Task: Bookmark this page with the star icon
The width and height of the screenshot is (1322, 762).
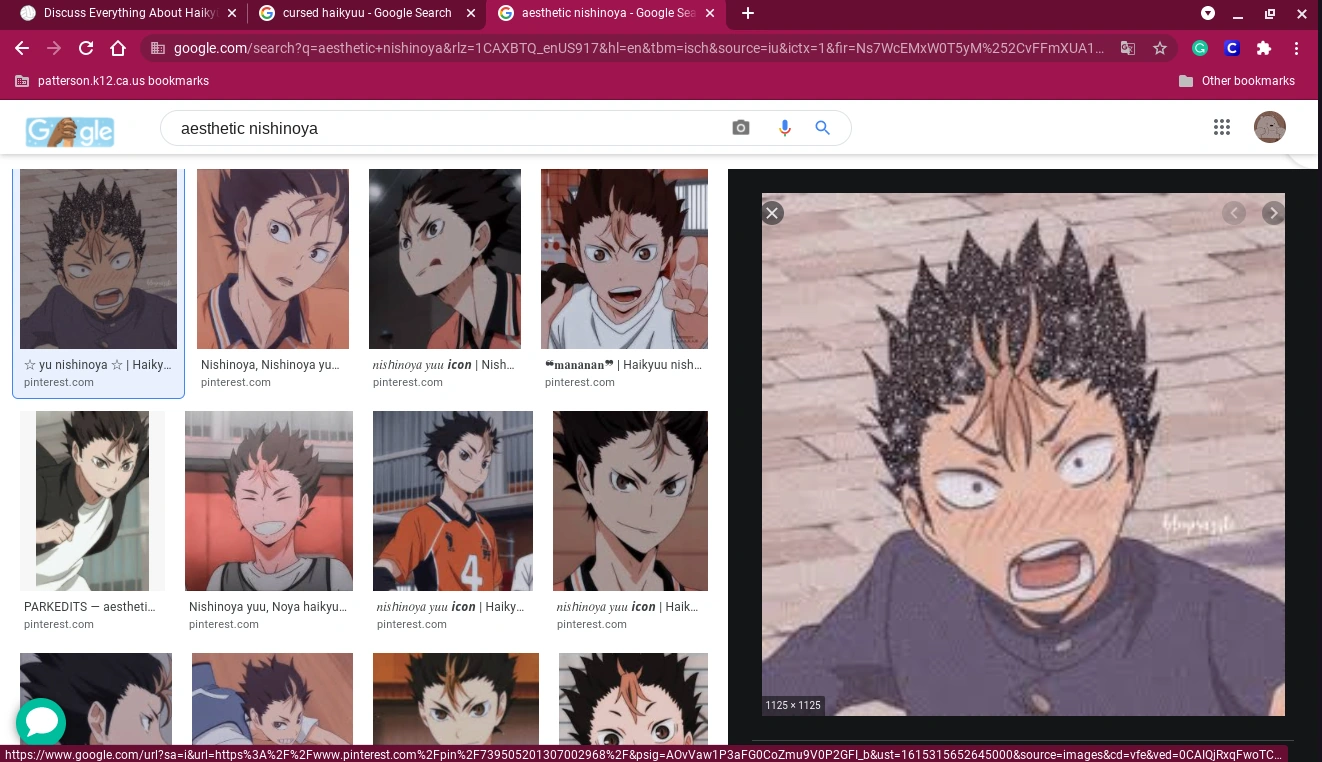Action: click(1160, 48)
